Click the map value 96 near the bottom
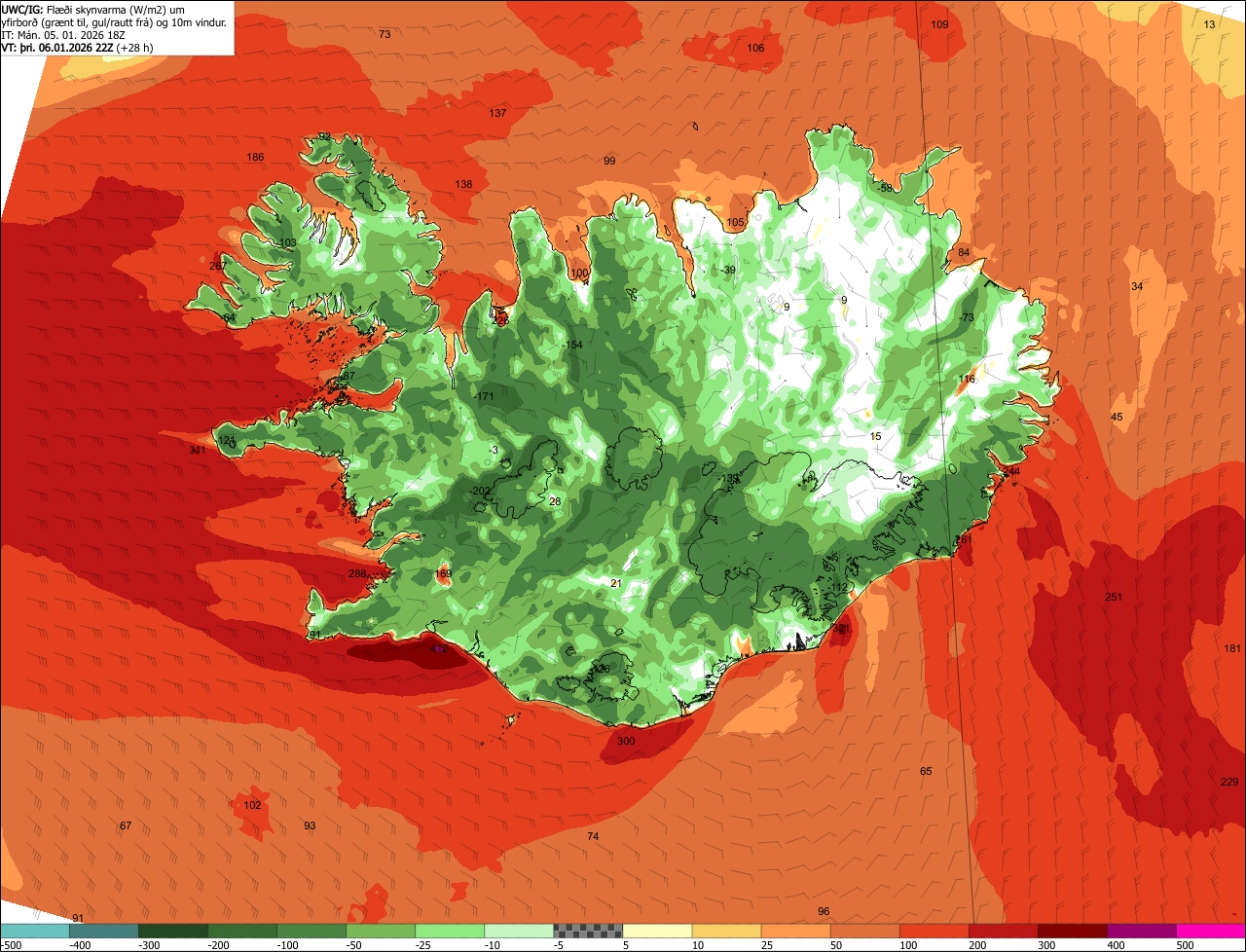This screenshot has height=952, width=1246. click(x=824, y=911)
